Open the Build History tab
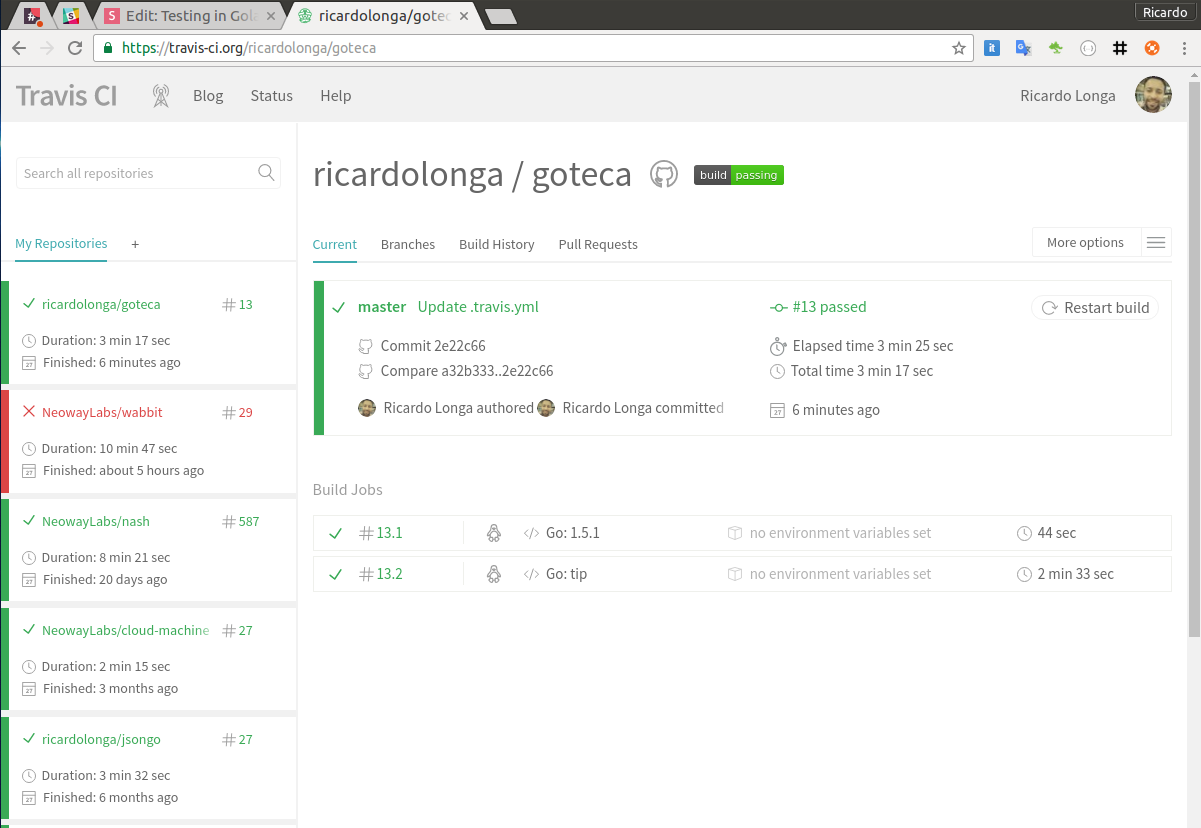This screenshot has width=1201, height=828. click(497, 244)
